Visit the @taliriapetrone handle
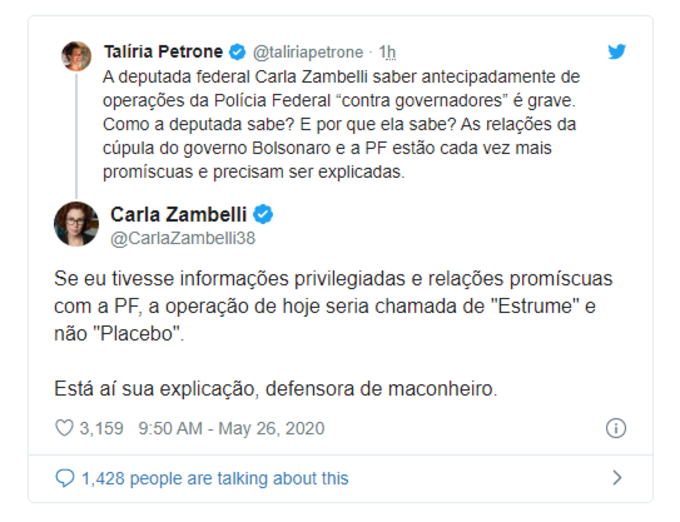This screenshot has width=680, height=522. pos(309,52)
